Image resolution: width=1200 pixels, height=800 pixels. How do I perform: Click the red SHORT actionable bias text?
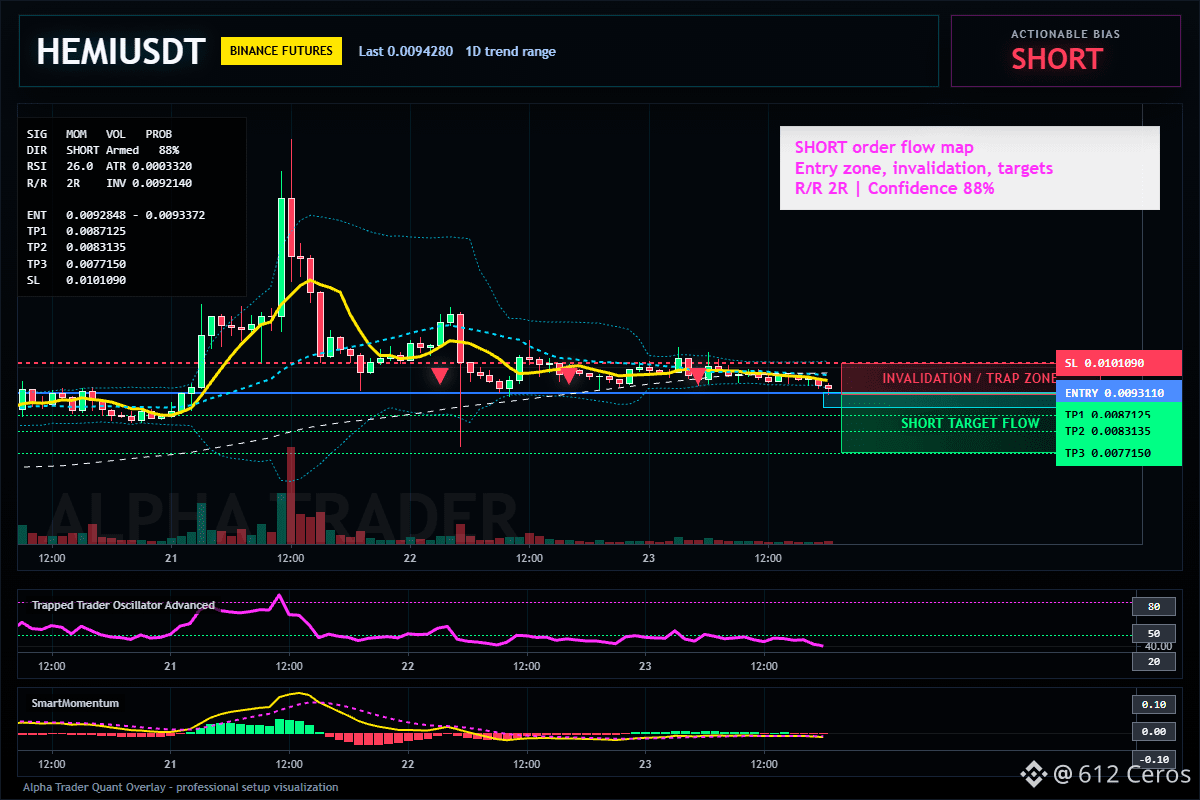pos(1057,59)
